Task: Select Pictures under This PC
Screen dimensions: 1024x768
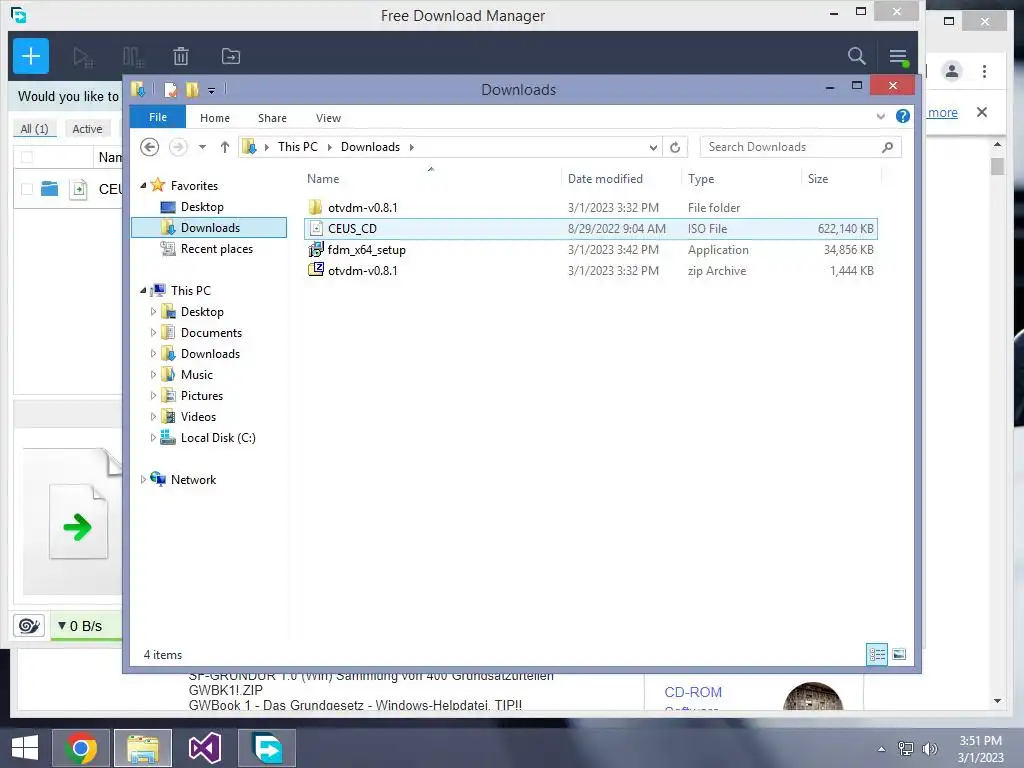Action: [x=201, y=396]
